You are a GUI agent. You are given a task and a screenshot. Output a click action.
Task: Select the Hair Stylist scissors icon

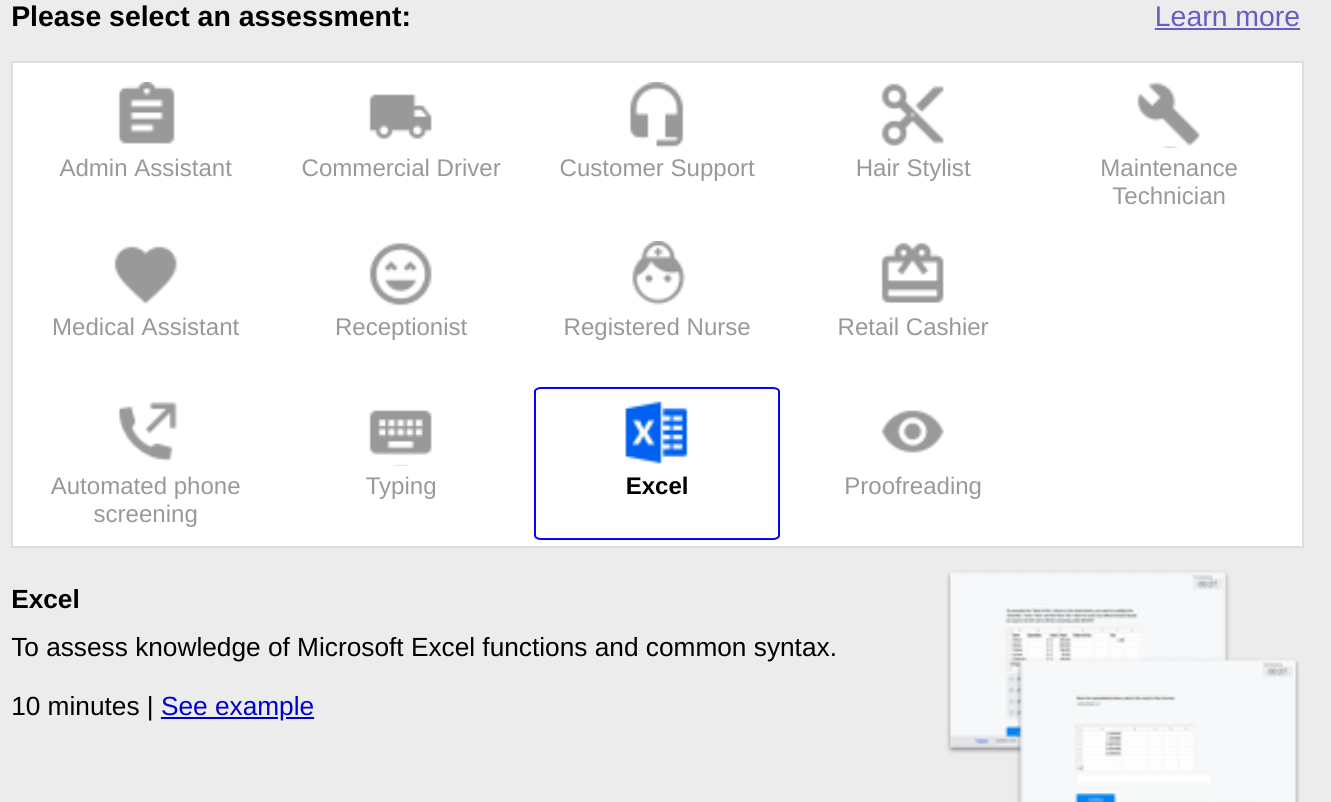click(913, 113)
